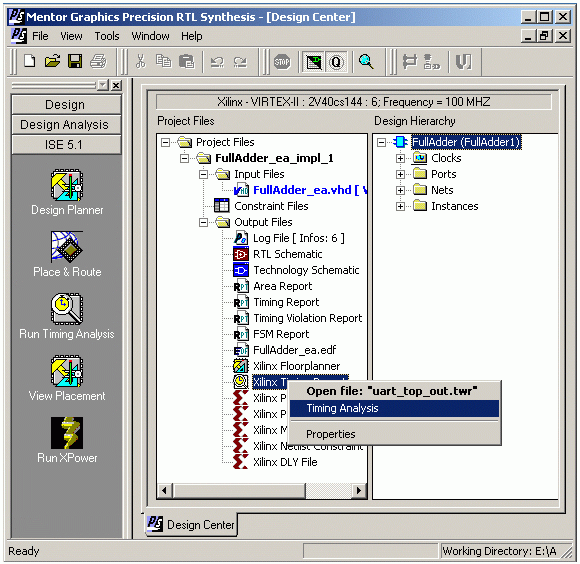This screenshot has width=580, height=564.
Task: Click the Constraint Files table icon
Action: [x=222, y=206]
